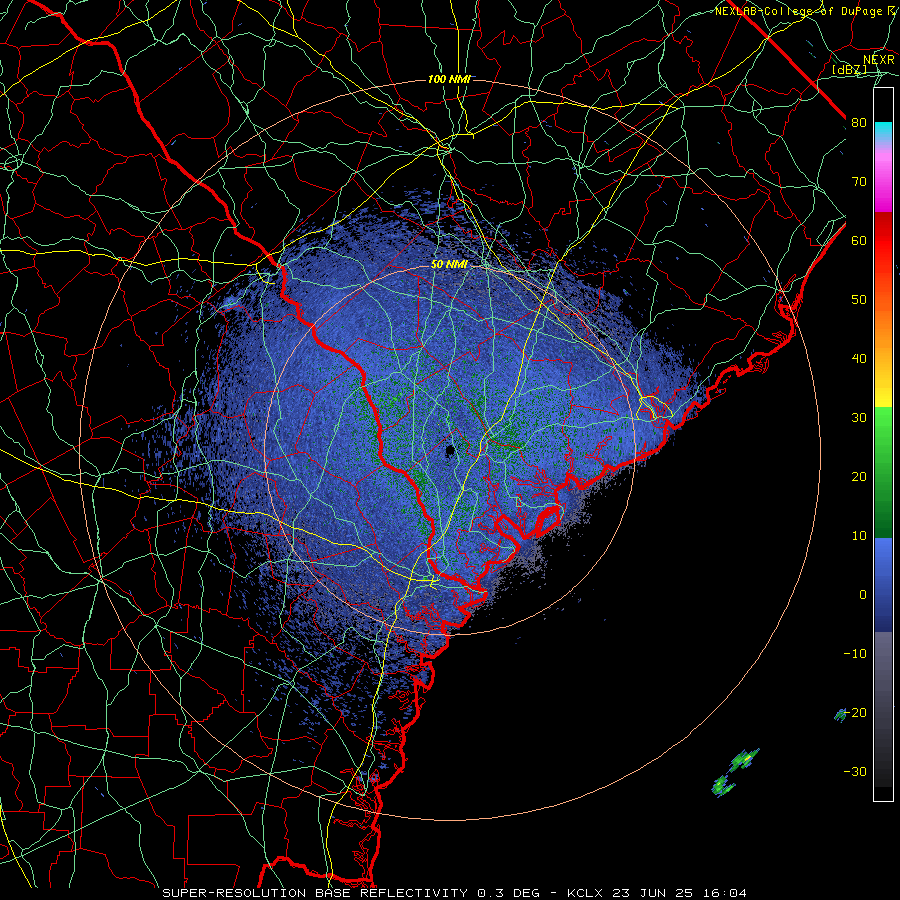Screen dimensions: 900x900
Task: Click the -30 dBZ label on the scale
Action: [855, 771]
